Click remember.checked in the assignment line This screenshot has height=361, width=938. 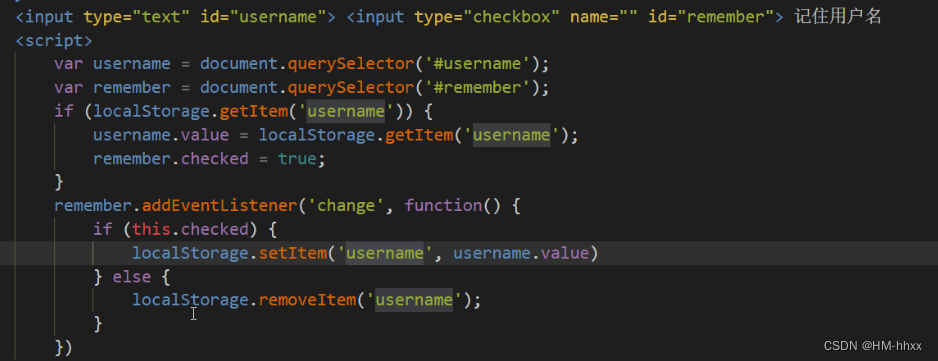coord(170,159)
